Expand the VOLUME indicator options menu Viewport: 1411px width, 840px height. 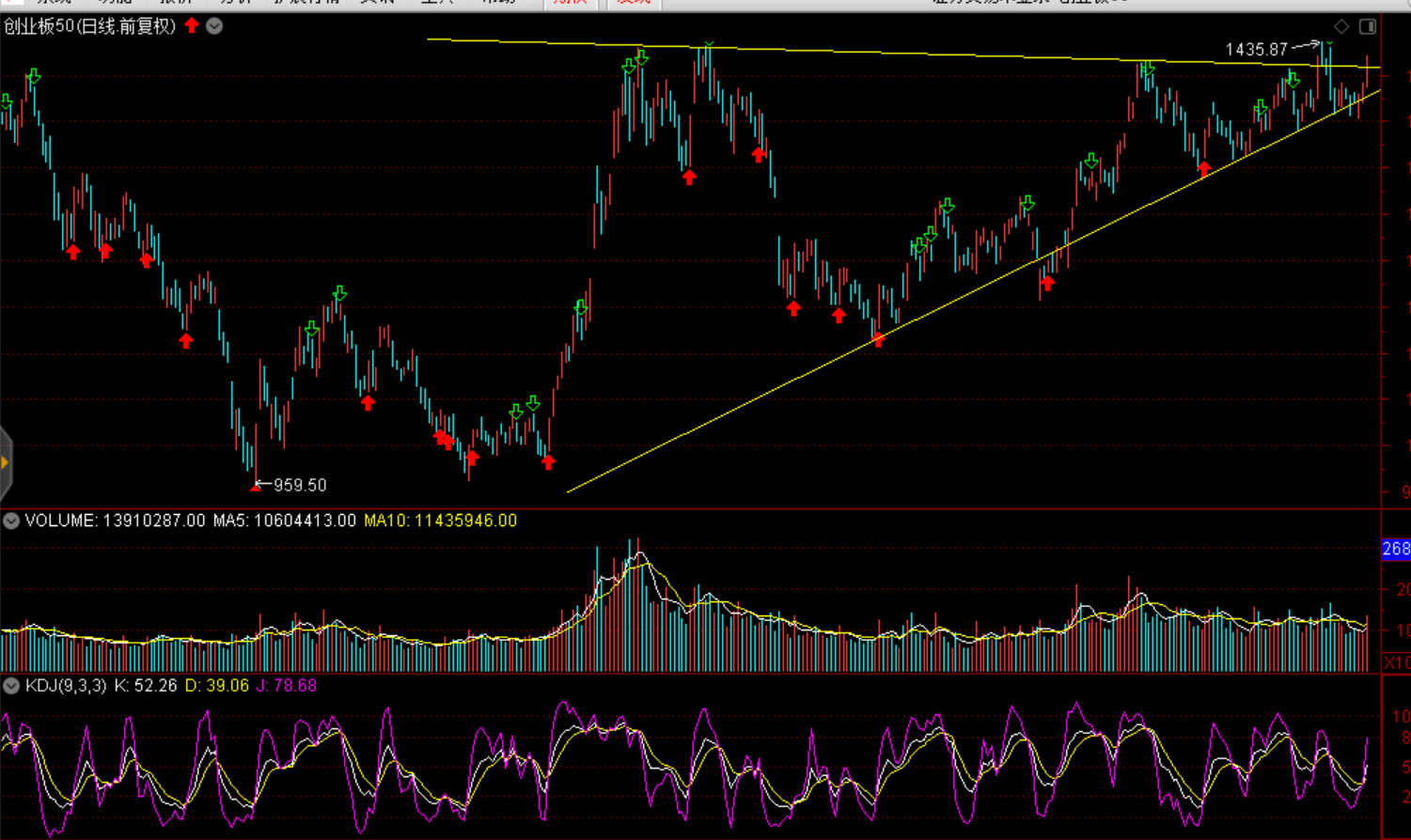[11, 521]
